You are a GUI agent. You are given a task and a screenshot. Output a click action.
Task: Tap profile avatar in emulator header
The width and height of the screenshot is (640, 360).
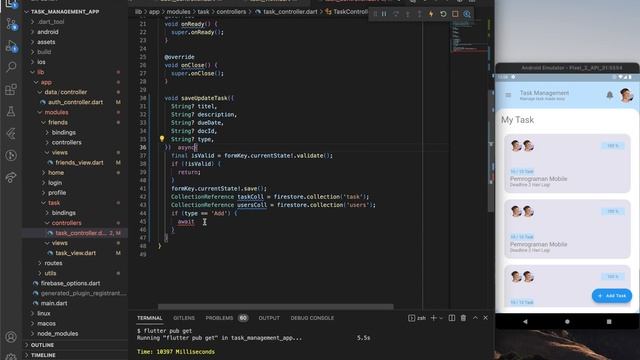(626, 95)
